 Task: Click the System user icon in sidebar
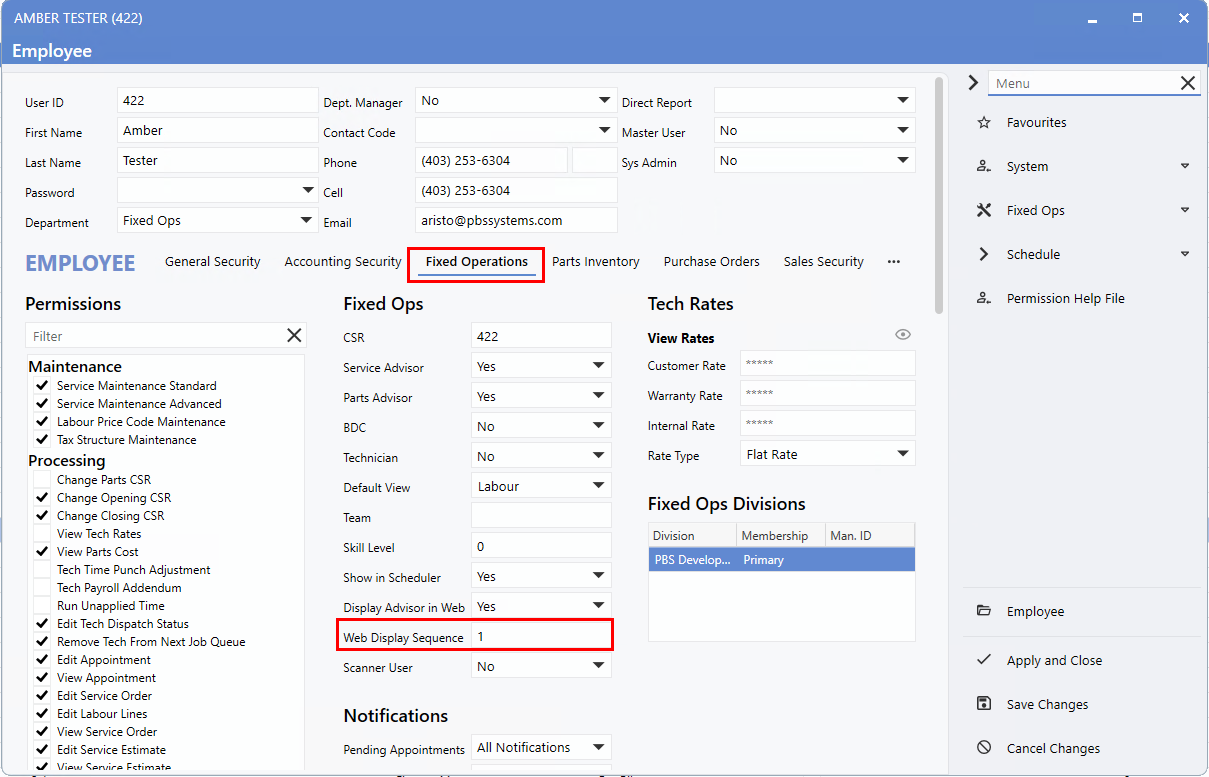point(984,167)
